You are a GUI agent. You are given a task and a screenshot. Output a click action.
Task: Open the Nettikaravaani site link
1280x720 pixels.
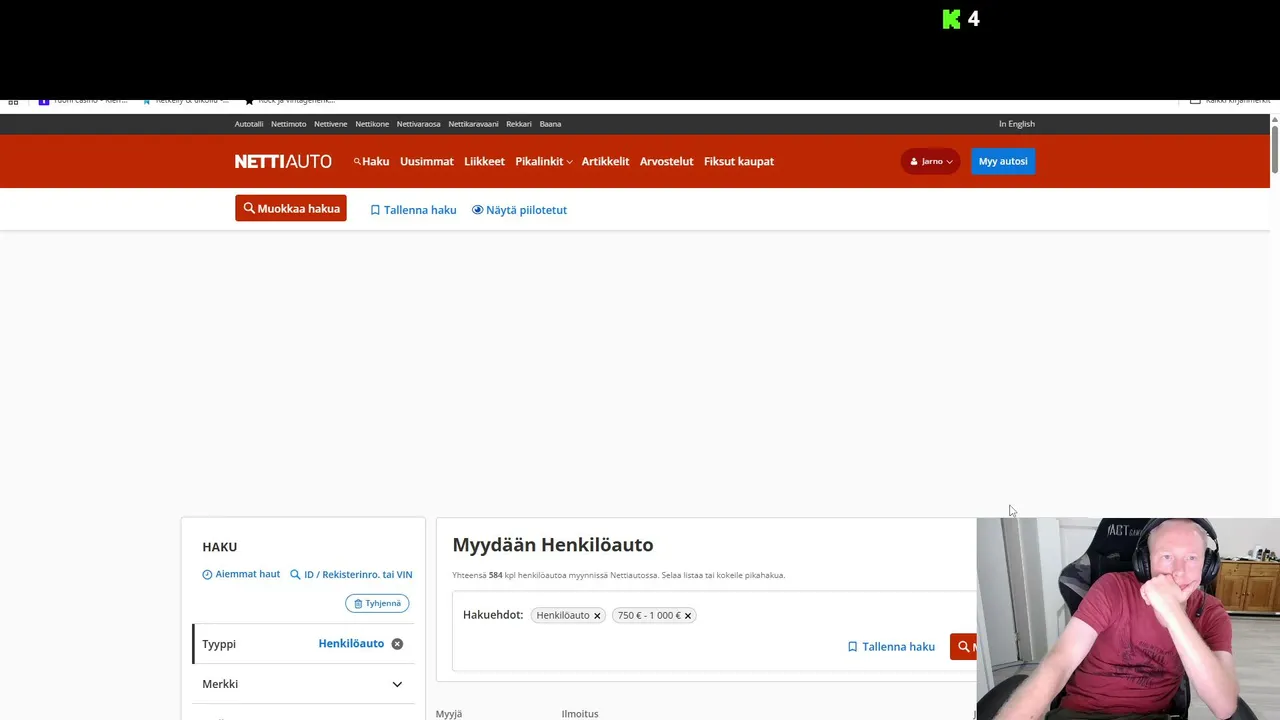473,124
